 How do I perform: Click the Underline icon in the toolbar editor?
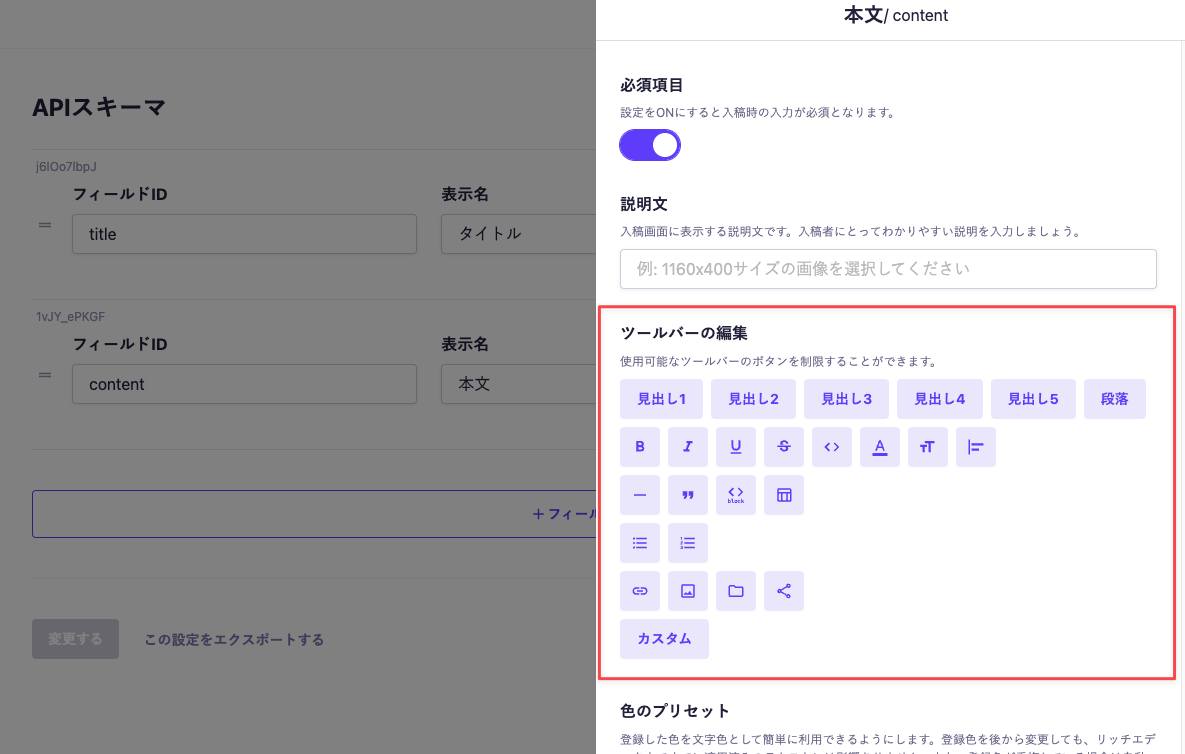736,447
